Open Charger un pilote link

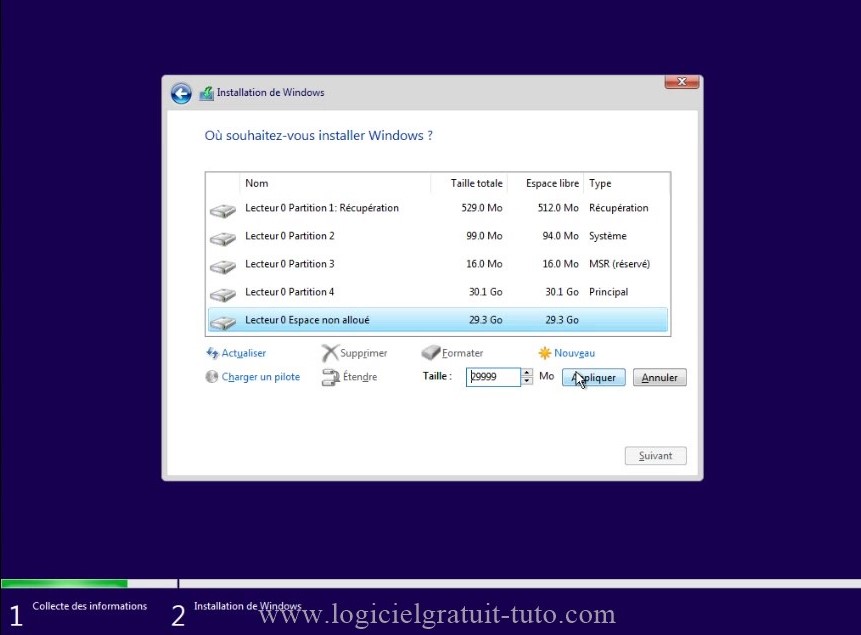pos(260,377)
